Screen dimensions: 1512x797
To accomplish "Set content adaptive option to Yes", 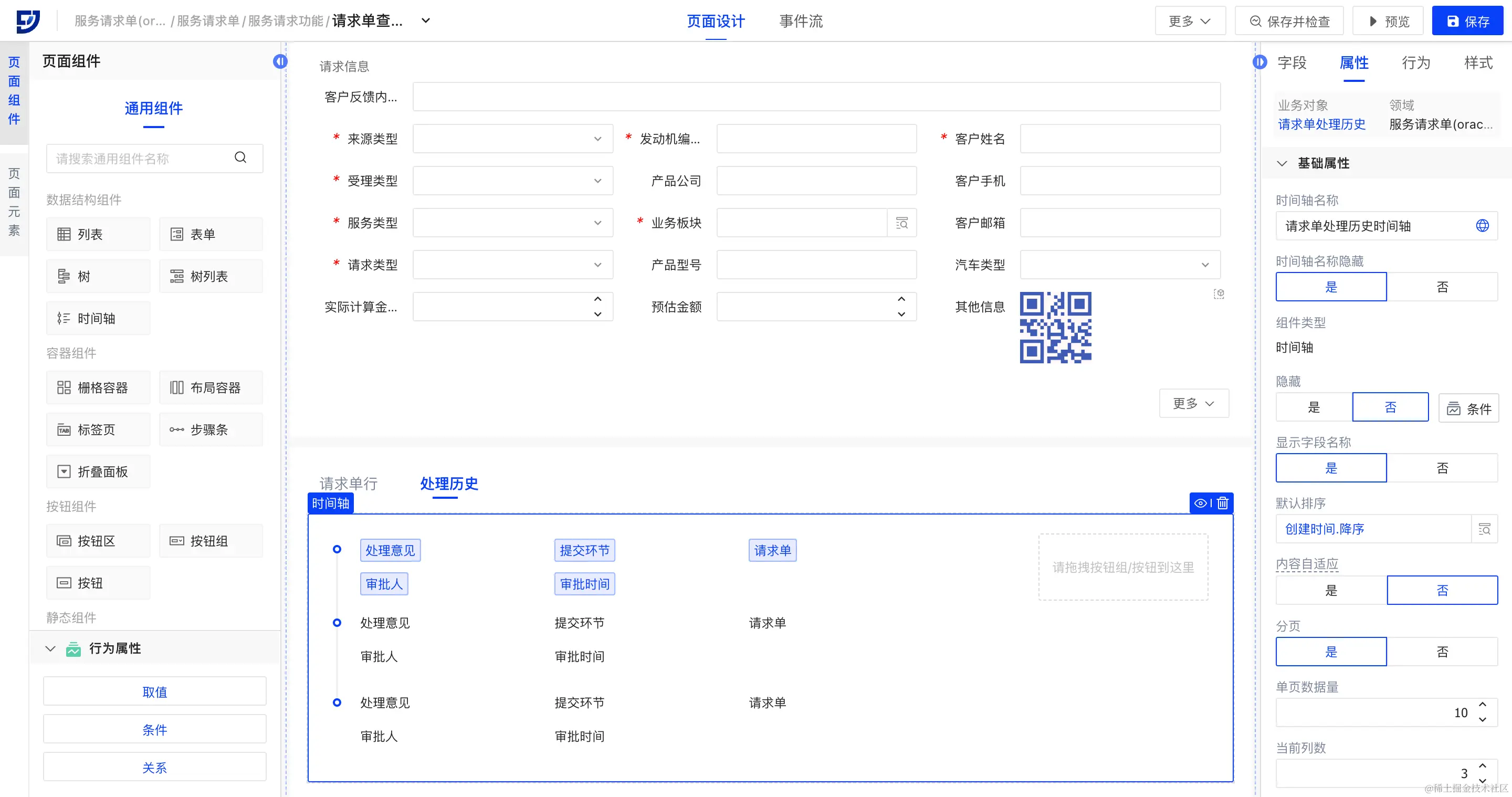I will coord(1331,591).
